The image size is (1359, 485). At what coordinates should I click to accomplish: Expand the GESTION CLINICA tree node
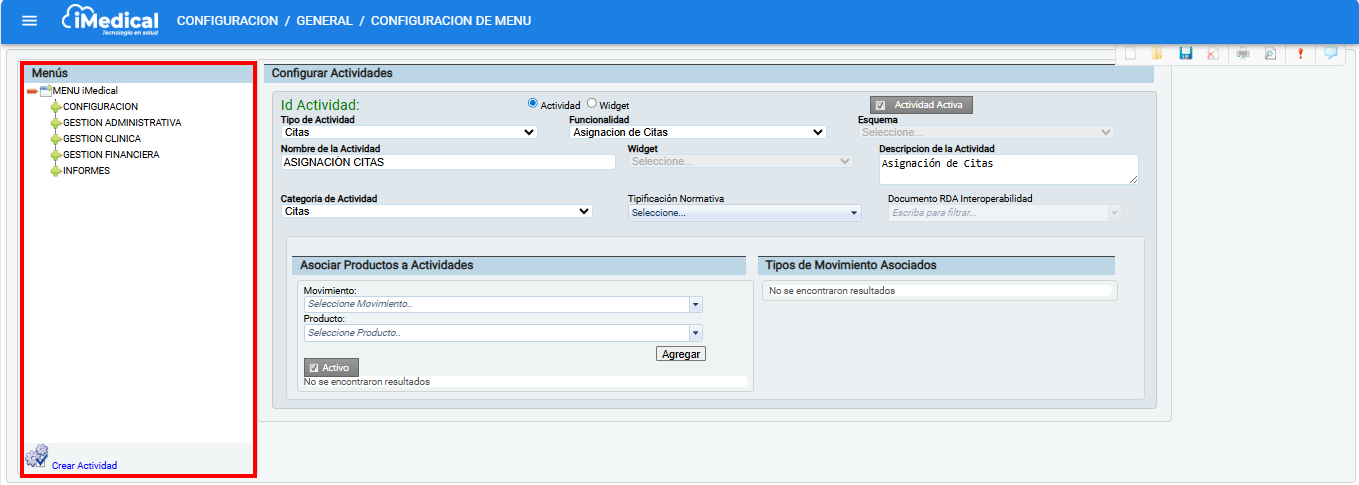(56, 139)
